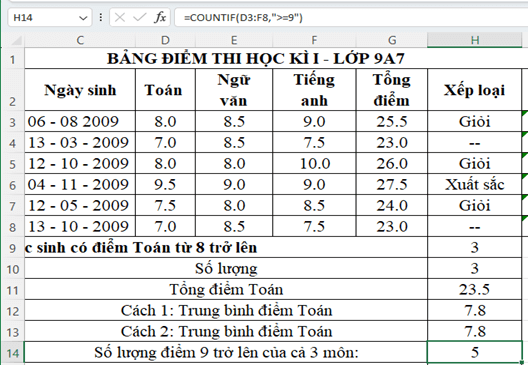
Task: Select row 12 header
Action: point(12,310)
